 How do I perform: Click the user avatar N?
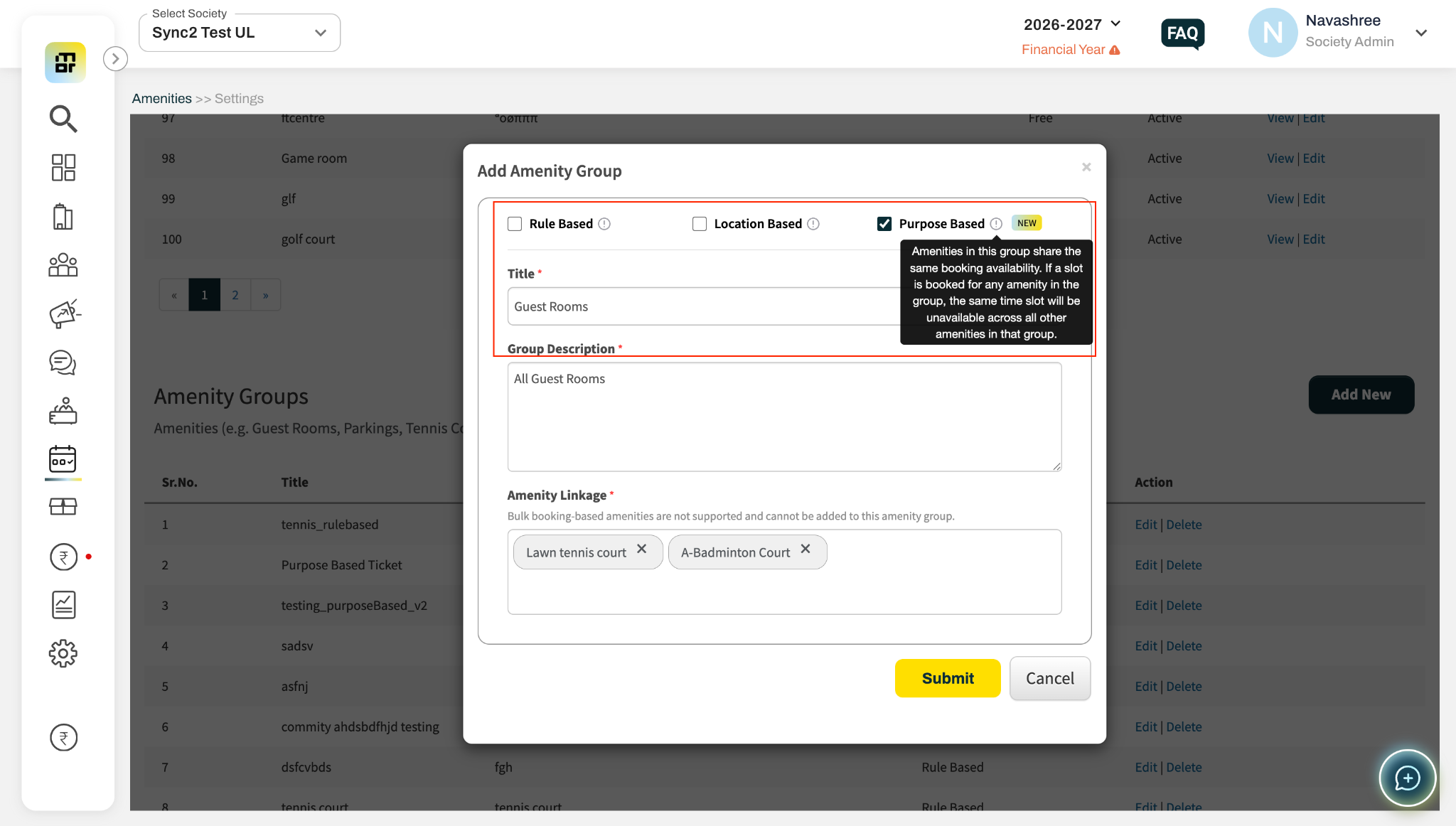[1273, 33]
